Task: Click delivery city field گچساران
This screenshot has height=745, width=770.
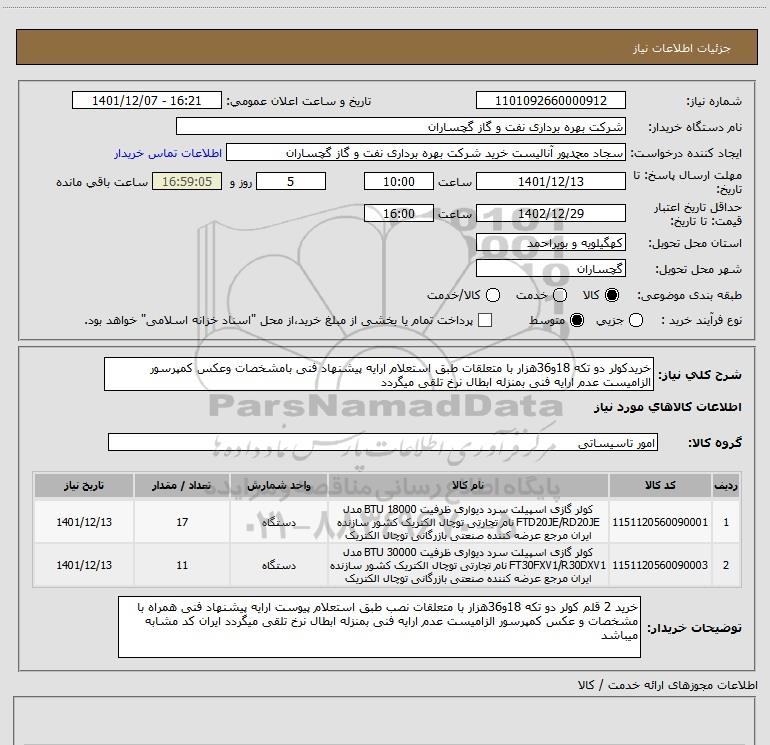Action: (550, 268)
